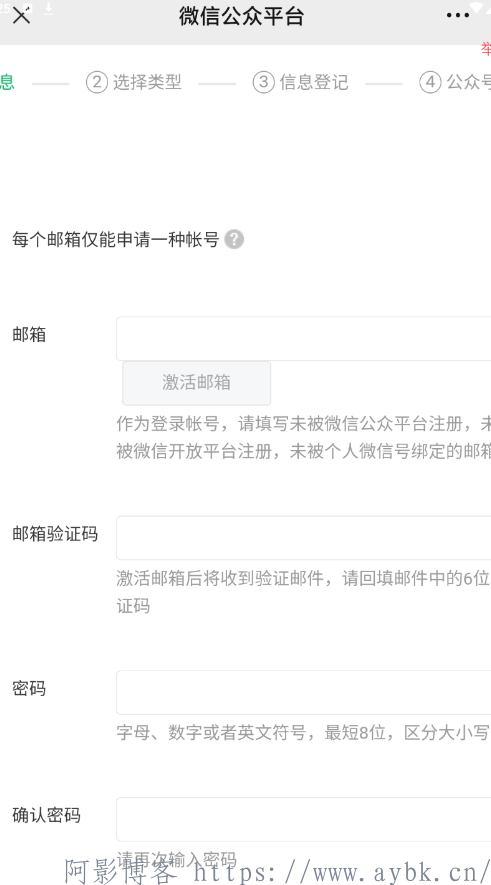Focus the 邮箱验证码 input field
Viewport: 491px width, 885px height.
(304, 538)
